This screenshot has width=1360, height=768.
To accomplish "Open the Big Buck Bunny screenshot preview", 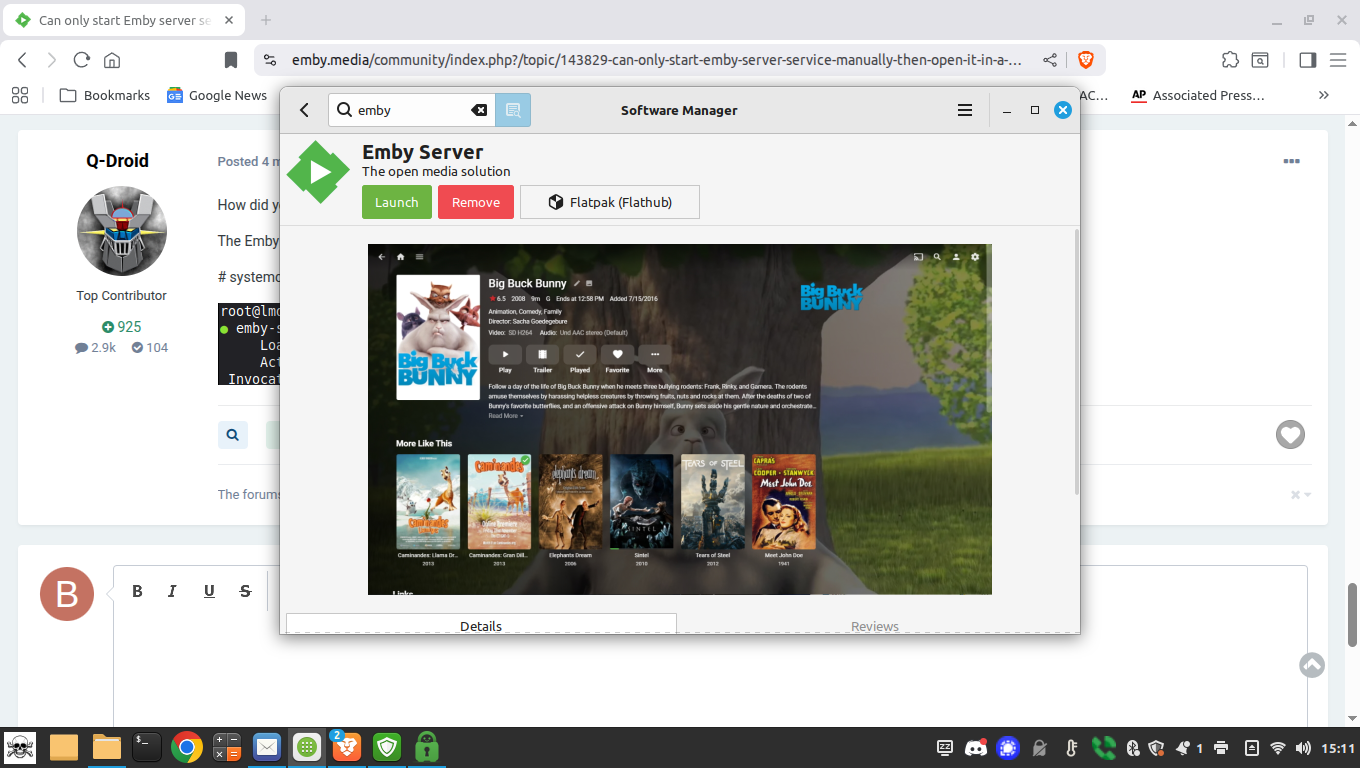I will coord(680,419).
